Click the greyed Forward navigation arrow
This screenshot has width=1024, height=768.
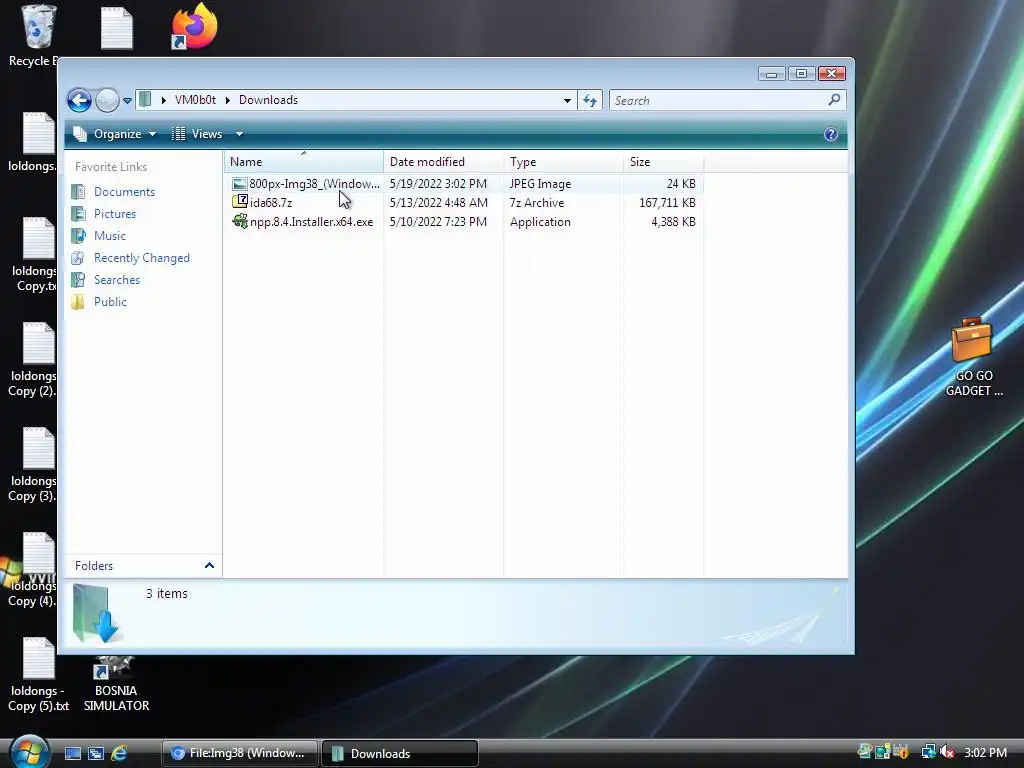tap(107, 101)
